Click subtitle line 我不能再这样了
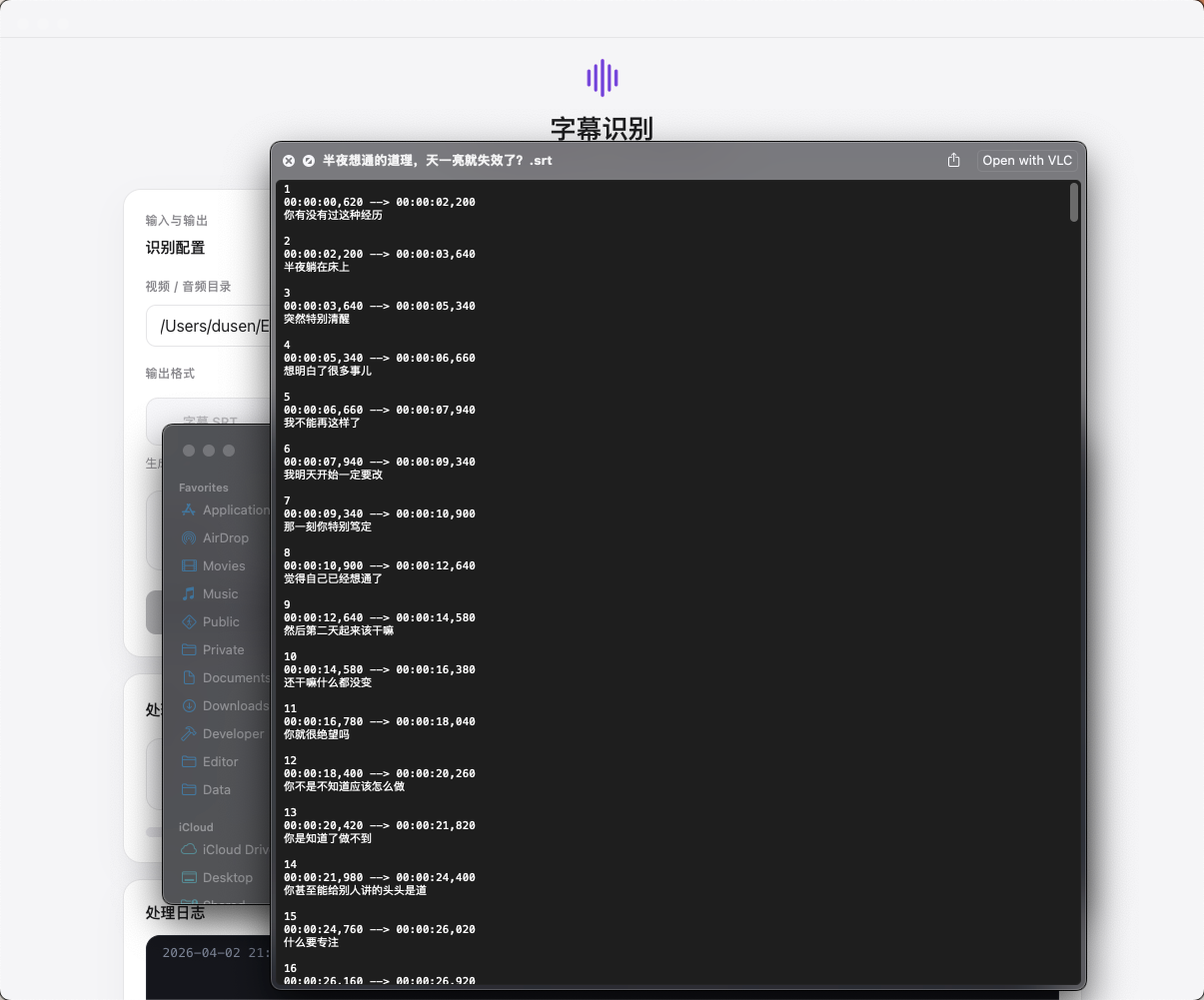This screenshot has width=1204, height=1000. point(322,423)
